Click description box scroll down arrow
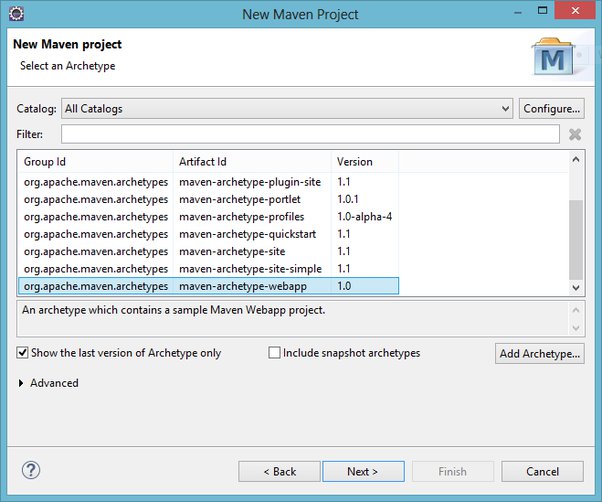602x502 pixels. 576,328
